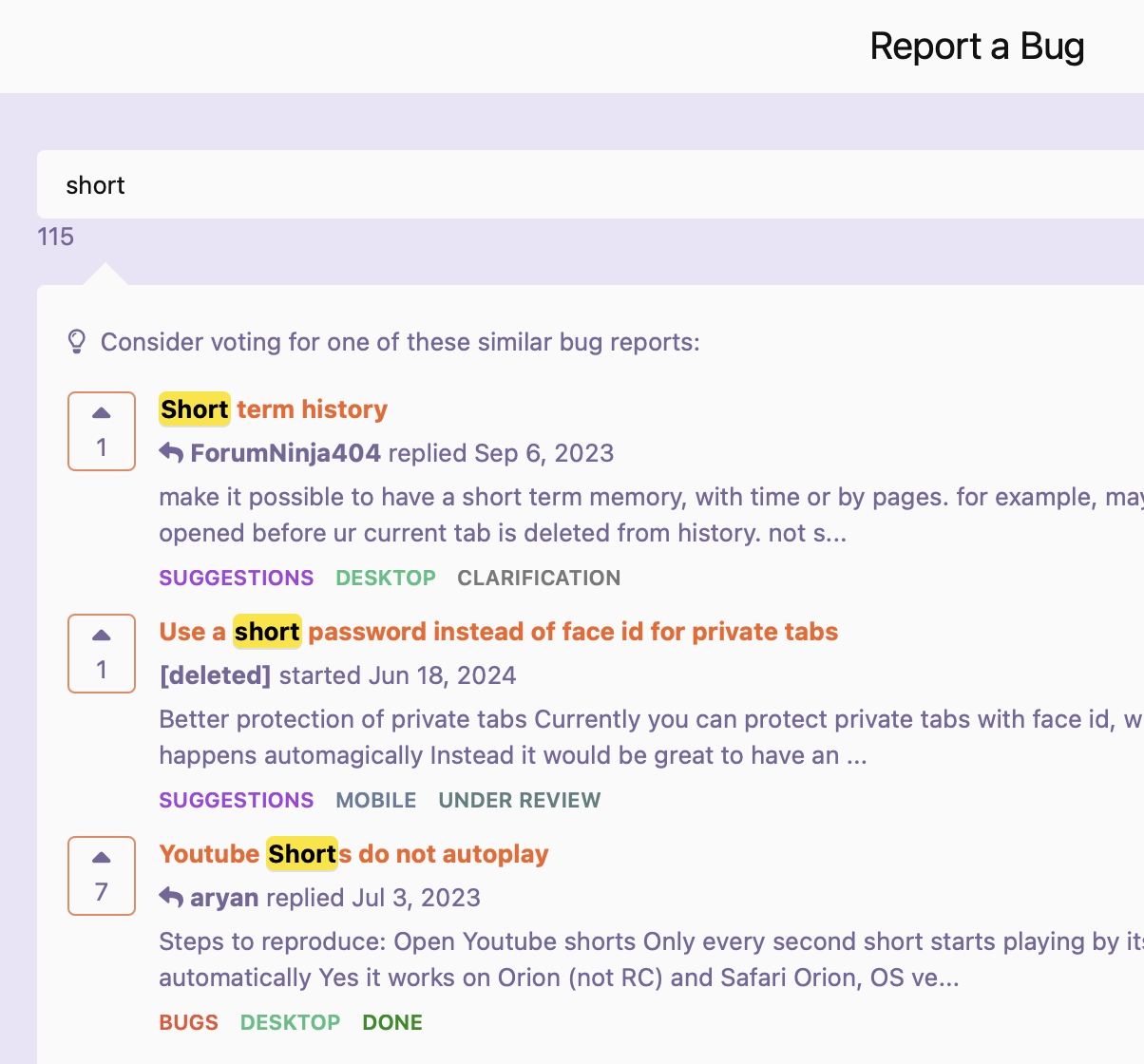
Task: Open the Short term history discussion
Action: pyautogui.click(x=274, y=409)
